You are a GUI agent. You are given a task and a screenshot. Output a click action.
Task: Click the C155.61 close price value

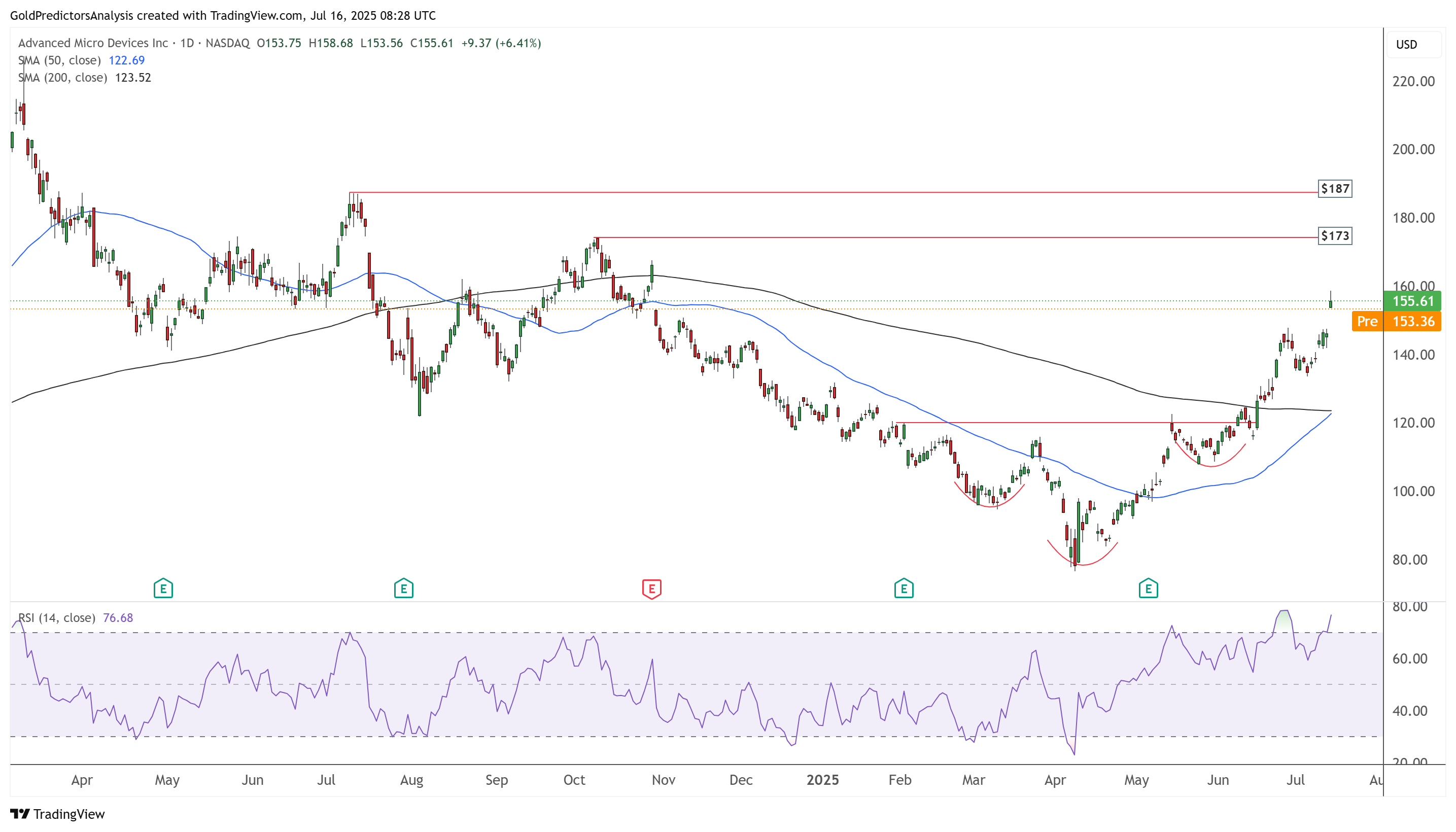click(x=431, y=43)
